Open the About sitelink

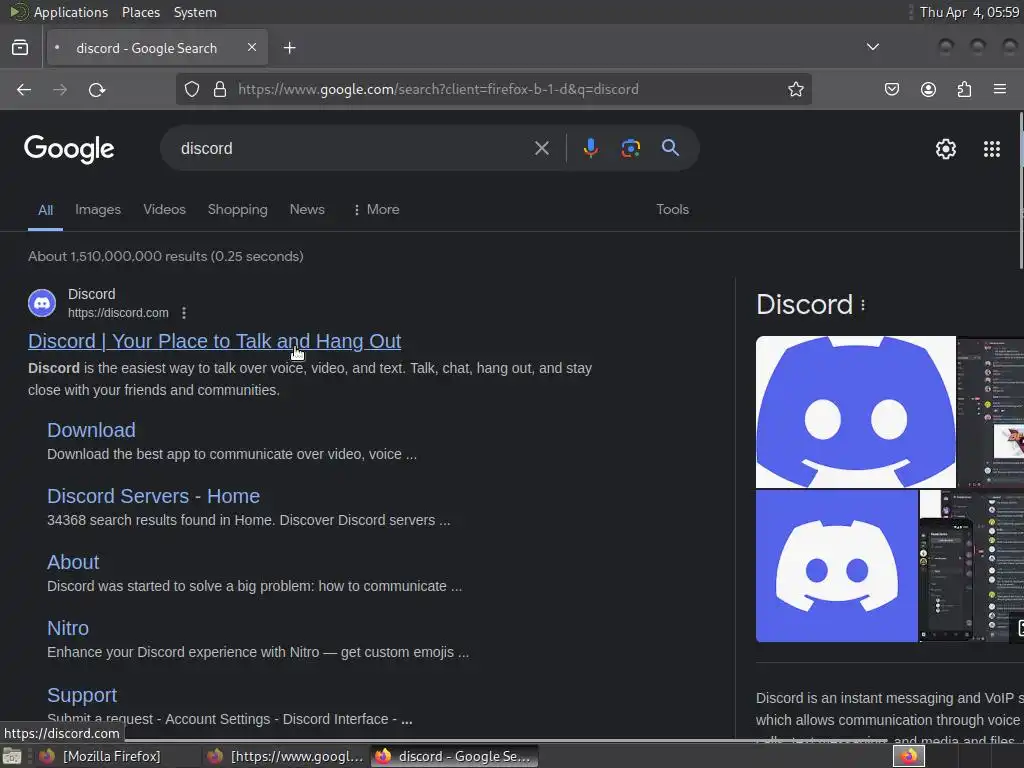(73, 562)
